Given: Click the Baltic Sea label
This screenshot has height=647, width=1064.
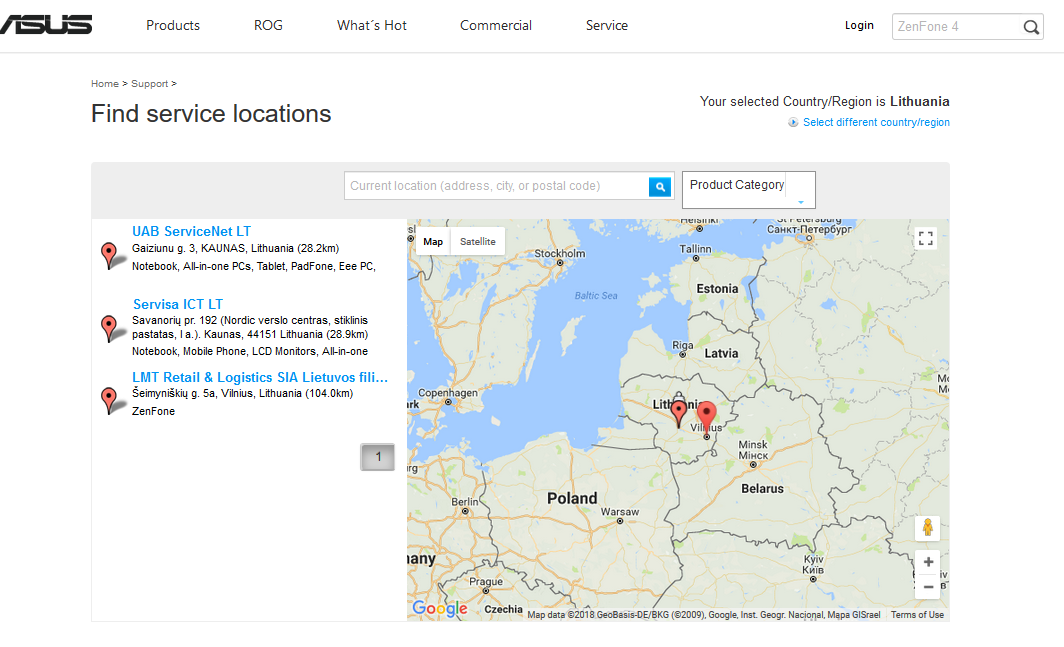Looking at the screenshot, I should [596, 295].
